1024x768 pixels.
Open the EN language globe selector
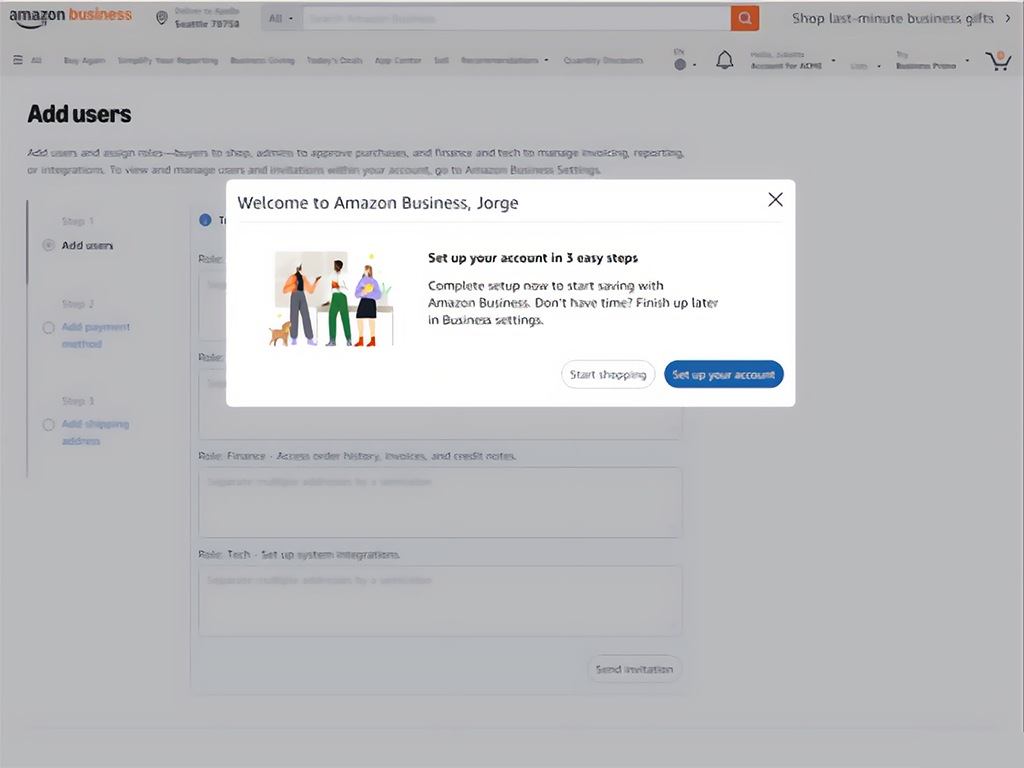coord(684,59)
